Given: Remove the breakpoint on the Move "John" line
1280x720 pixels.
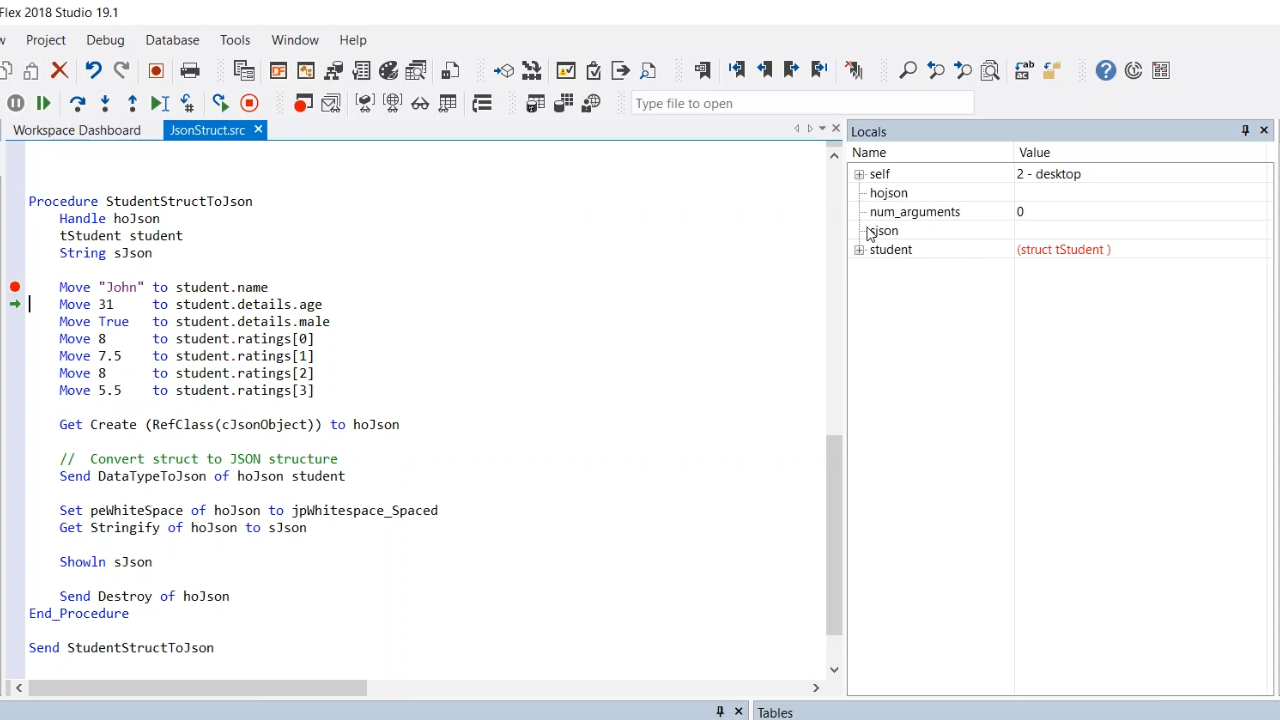Looking at the screenshot, I should tap(15, 287).
